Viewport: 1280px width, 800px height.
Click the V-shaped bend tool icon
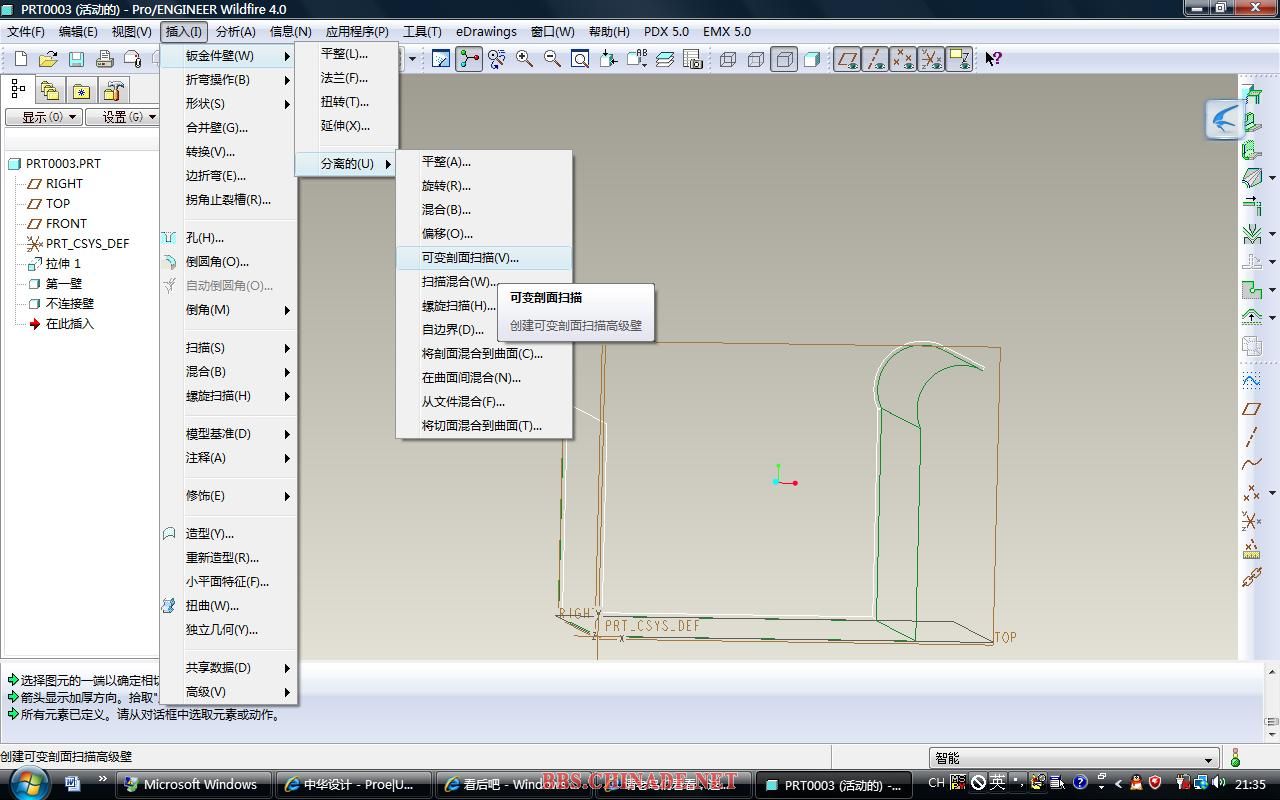(x=1251, y=234)
